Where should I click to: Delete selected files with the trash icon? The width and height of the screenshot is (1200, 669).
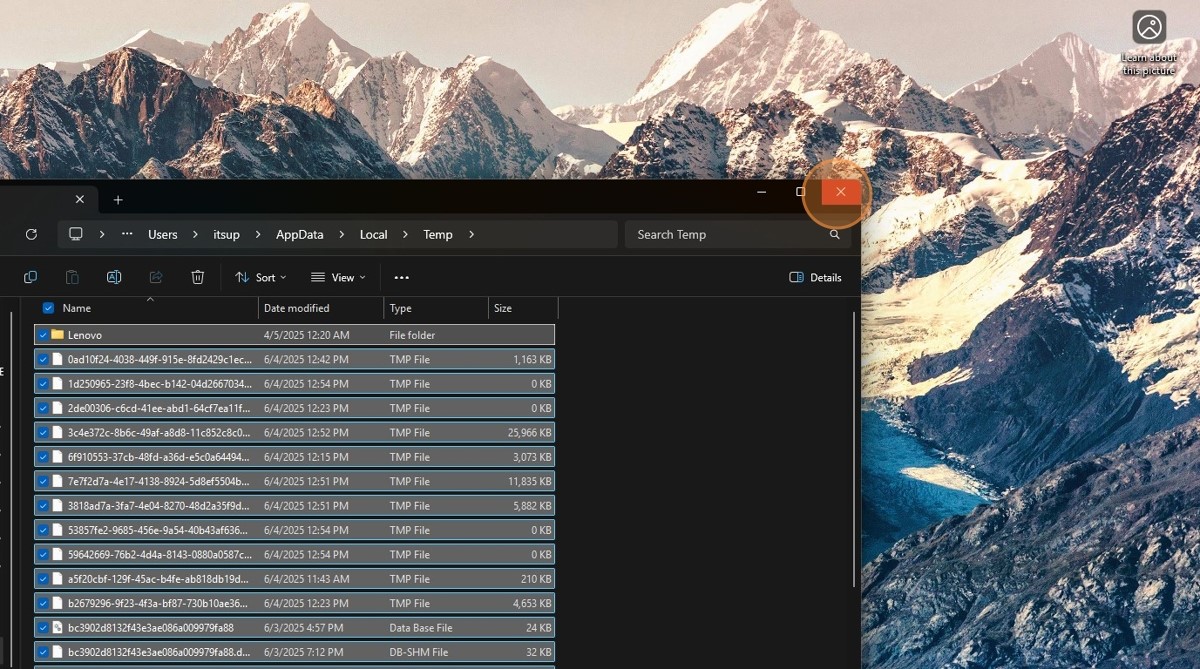(198, 277)
